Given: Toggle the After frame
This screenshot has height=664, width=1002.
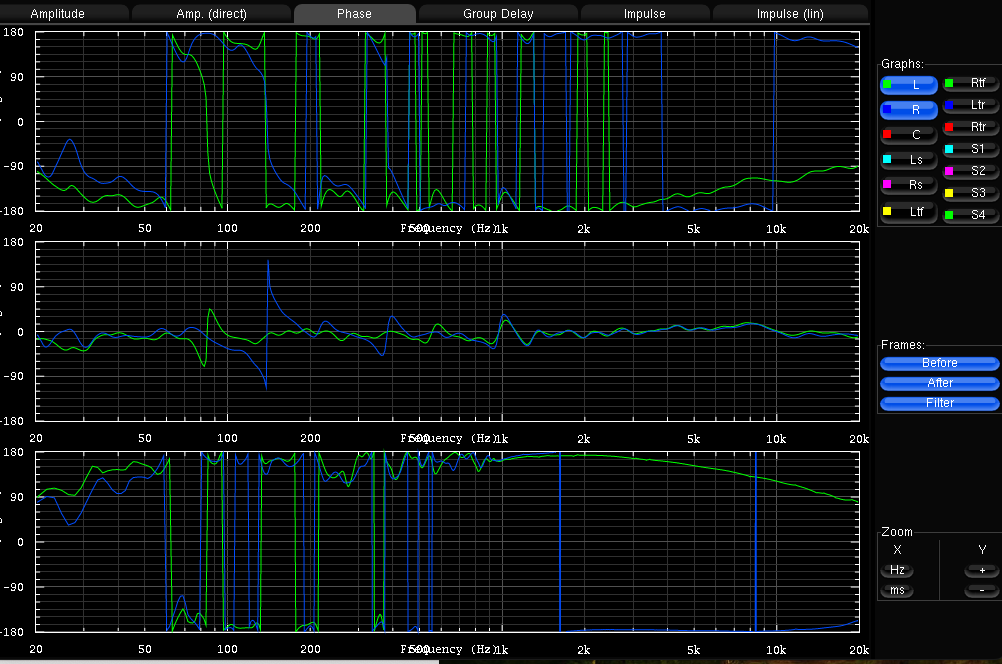Looking at the screenshot, I should click(x=939, y=383).
